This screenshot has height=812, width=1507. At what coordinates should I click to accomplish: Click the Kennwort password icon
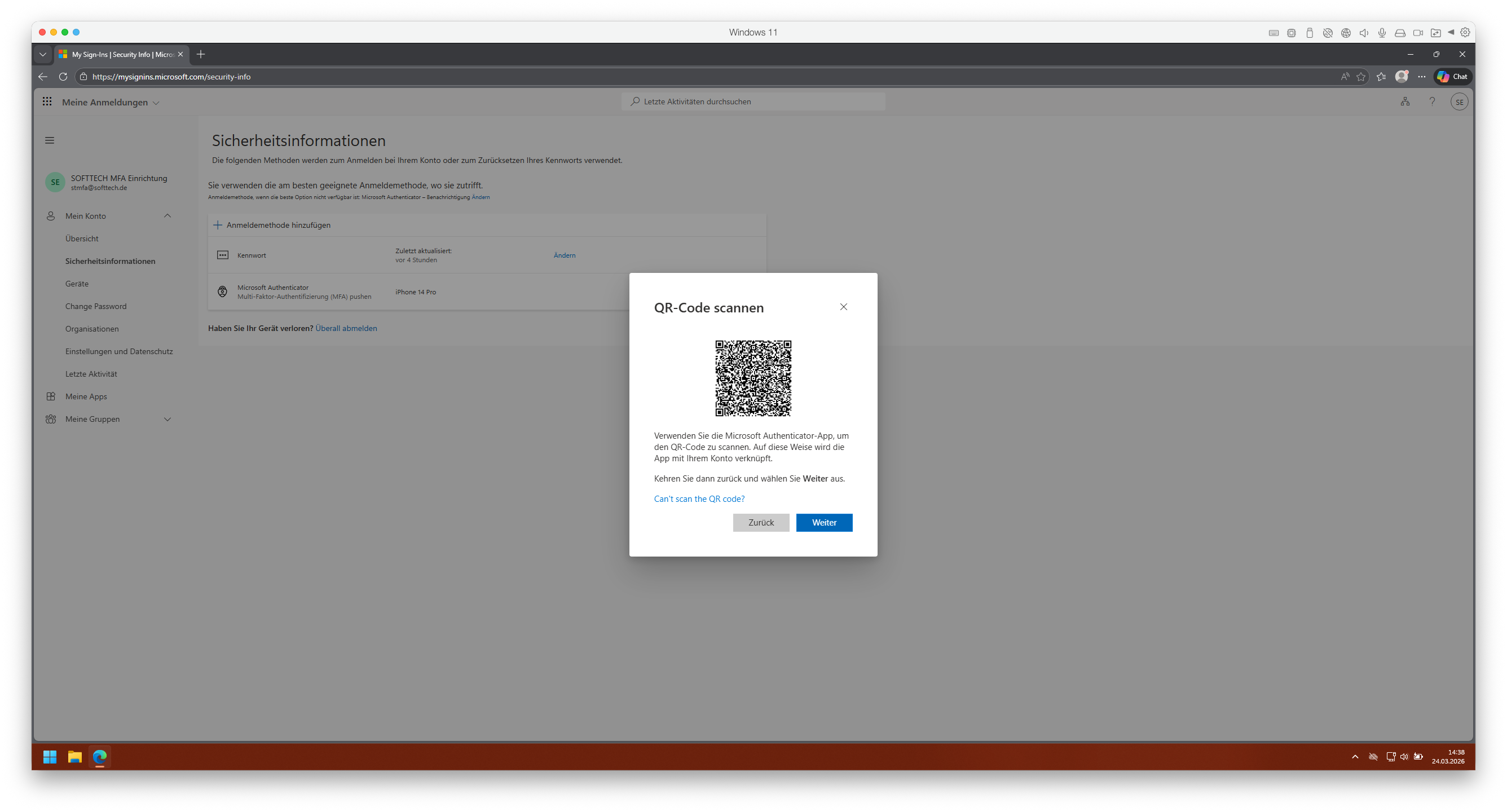coord(223,255)
